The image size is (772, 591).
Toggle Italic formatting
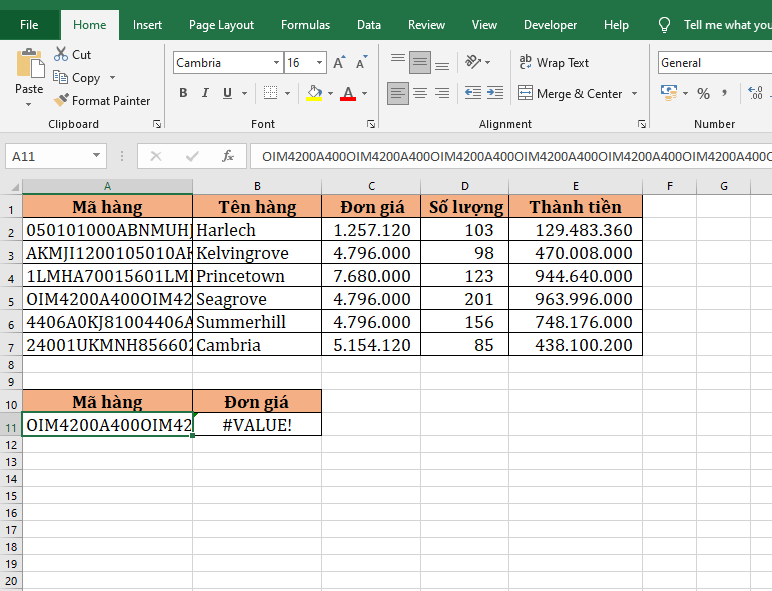coord(206,94)
